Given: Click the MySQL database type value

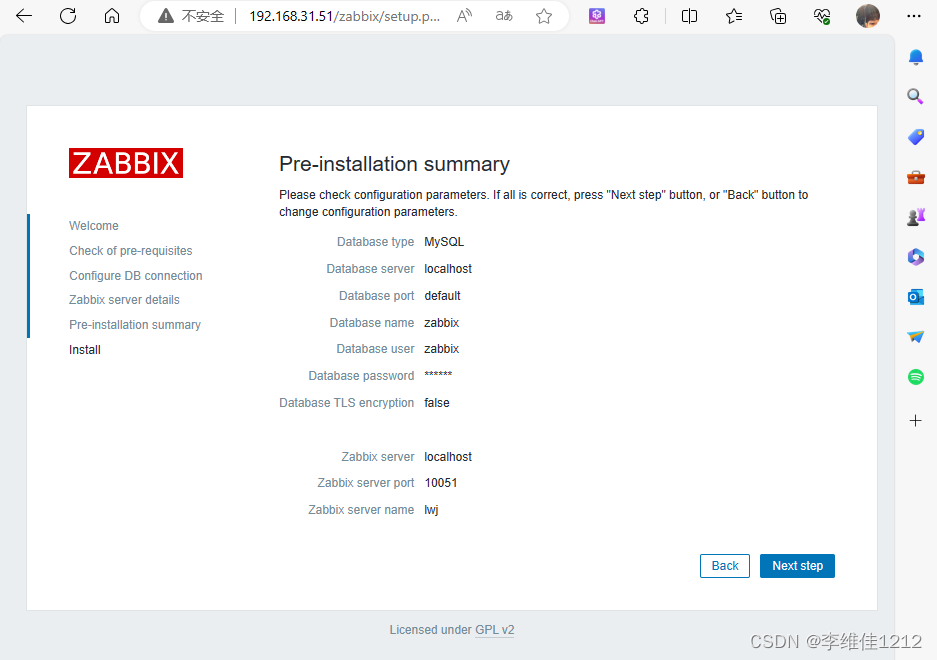Looking at the screenshot, I should [x=444, y=242].
